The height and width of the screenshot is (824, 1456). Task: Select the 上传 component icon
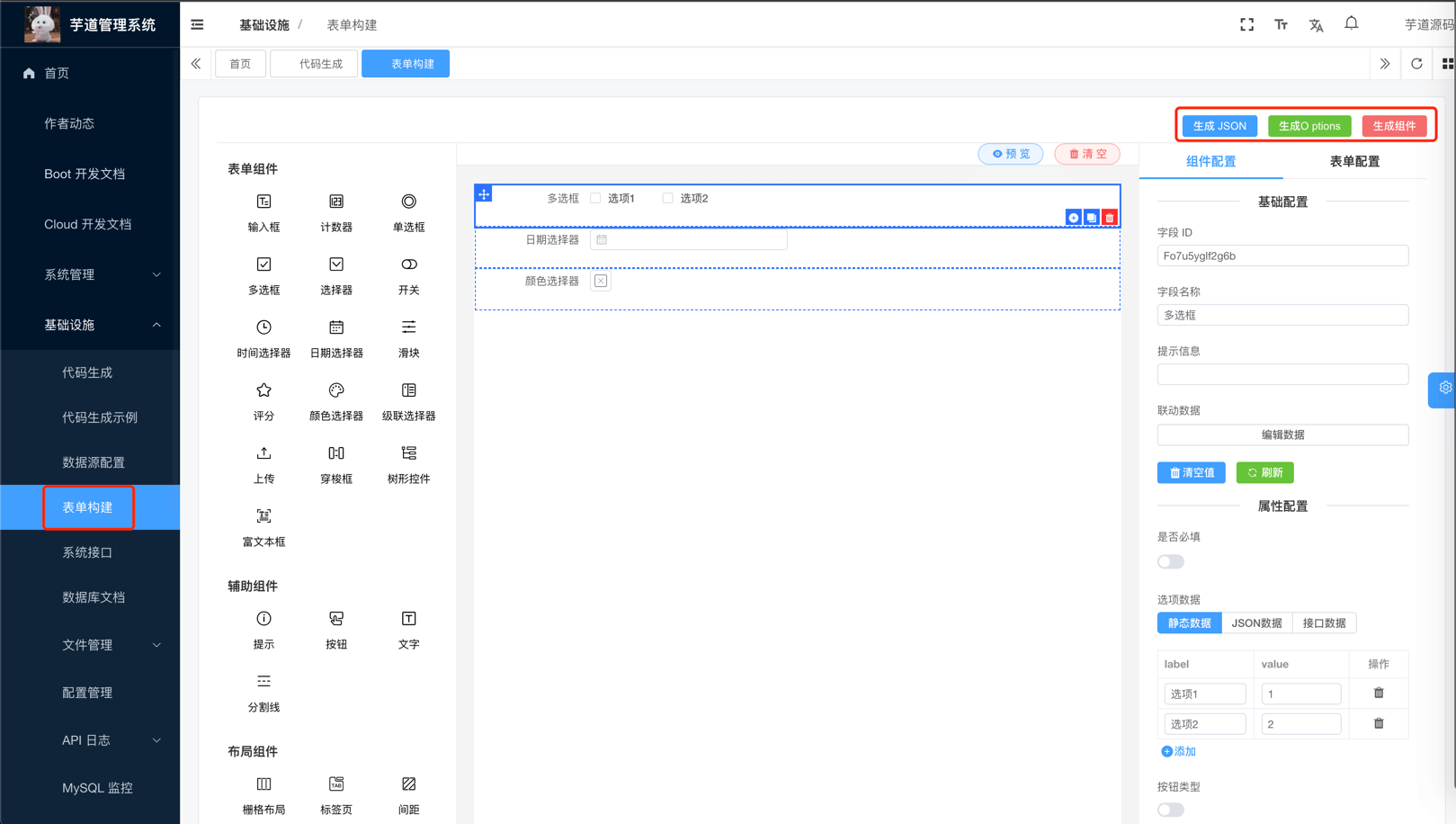(x=264, y=452)
